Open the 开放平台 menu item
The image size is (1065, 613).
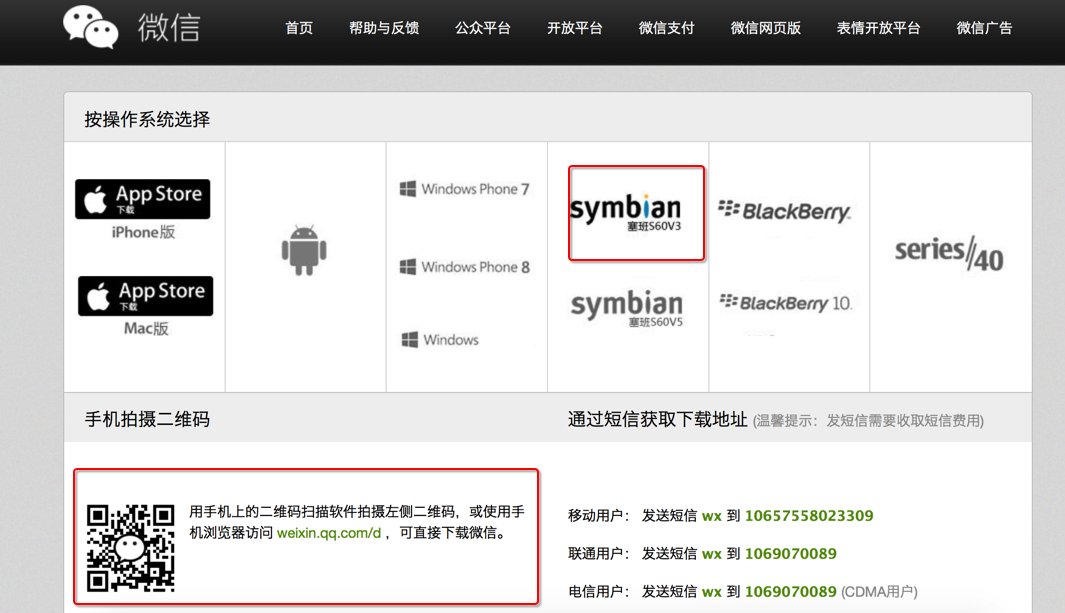pyautogui.click(x=575, y=28)
